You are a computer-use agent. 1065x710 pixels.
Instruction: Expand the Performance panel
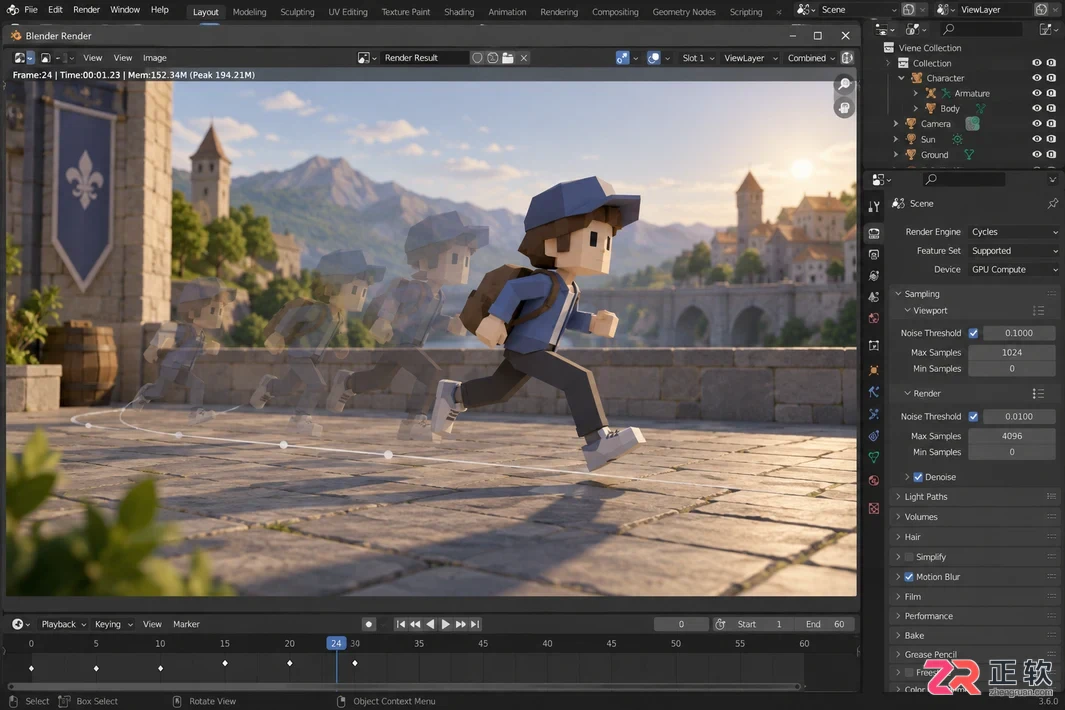point(973,616)
